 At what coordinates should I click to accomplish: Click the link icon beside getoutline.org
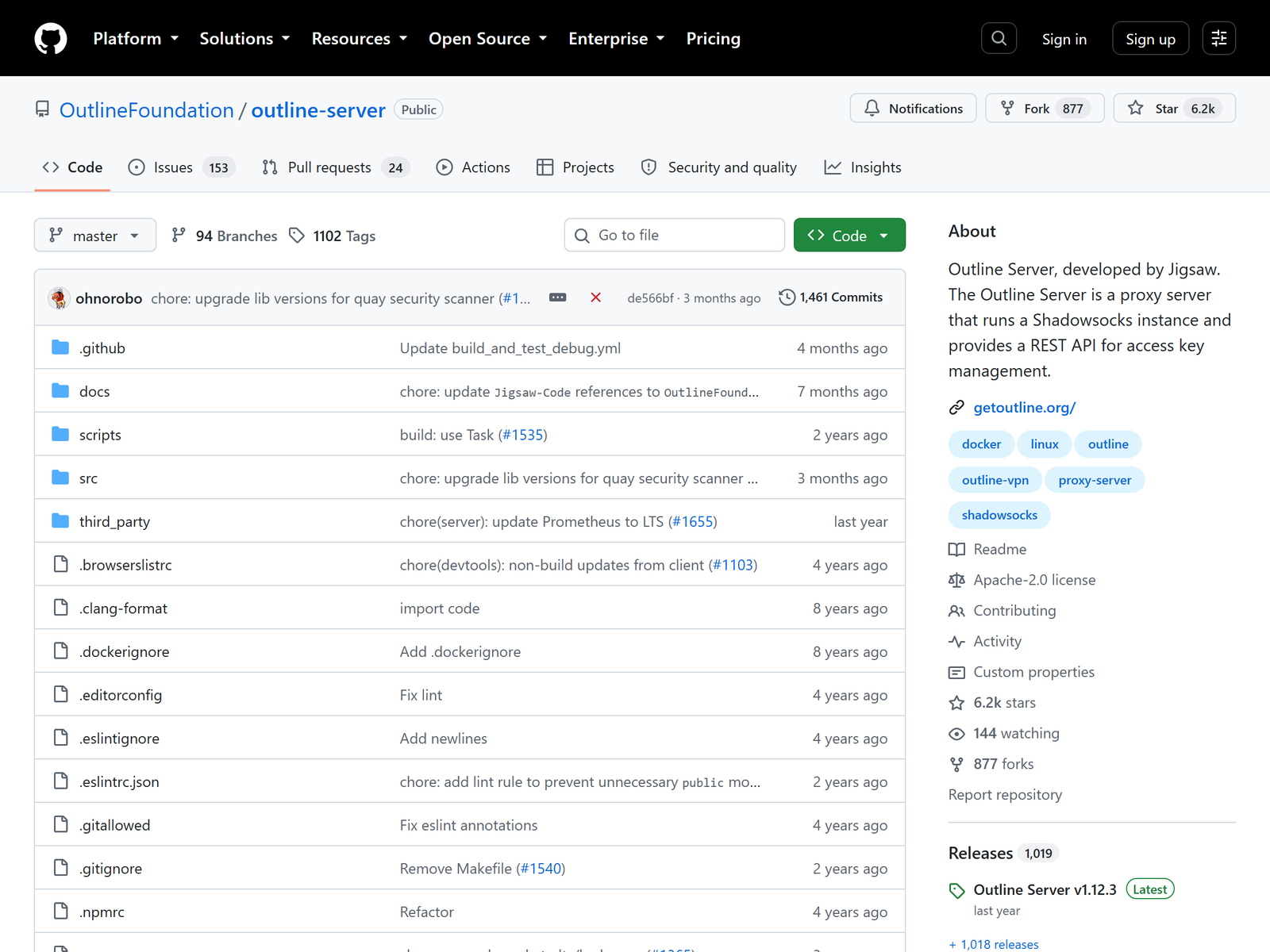pyautogui.click(x=956, y=408)
